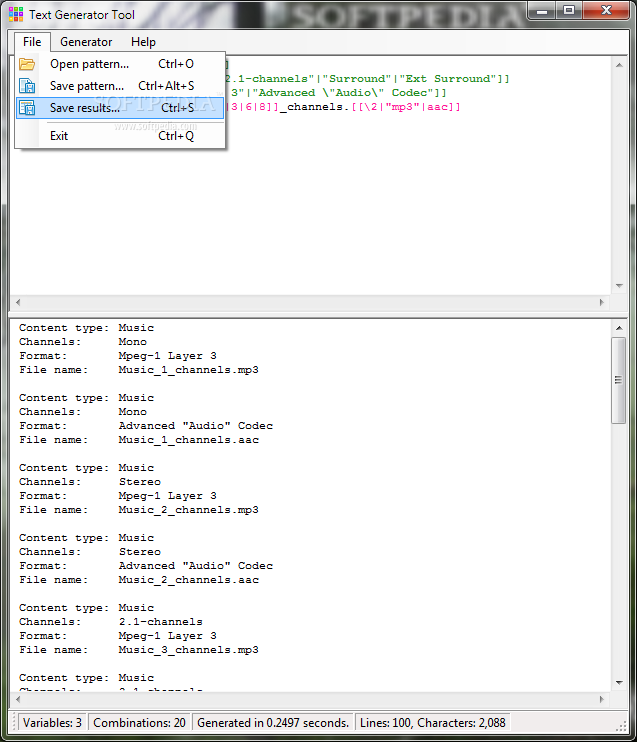Click the Combinations: 20 status entry
637x742 pixels.
tap(140, 723)
